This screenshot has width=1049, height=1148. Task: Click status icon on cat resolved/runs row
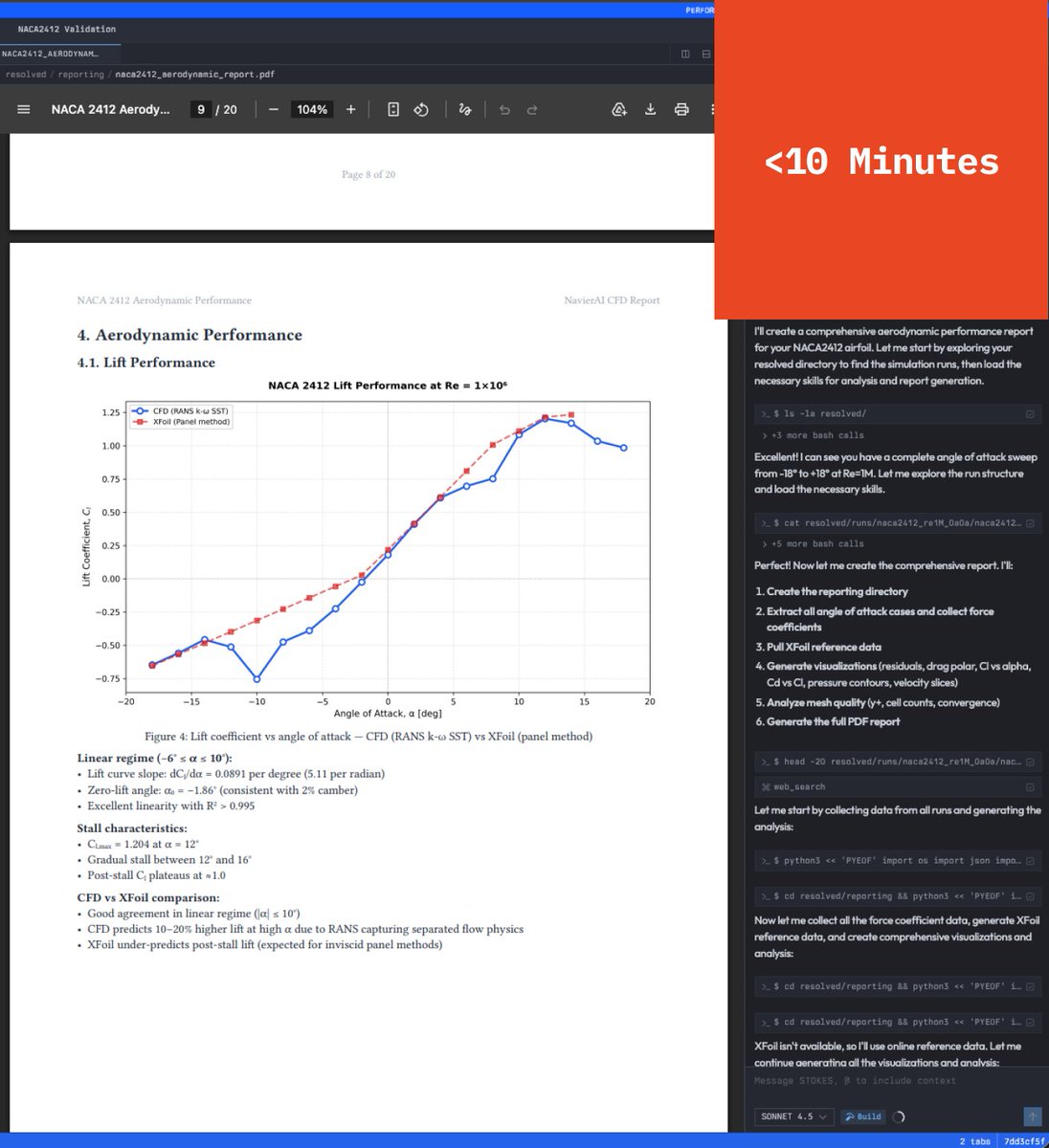click(1030, 523)
